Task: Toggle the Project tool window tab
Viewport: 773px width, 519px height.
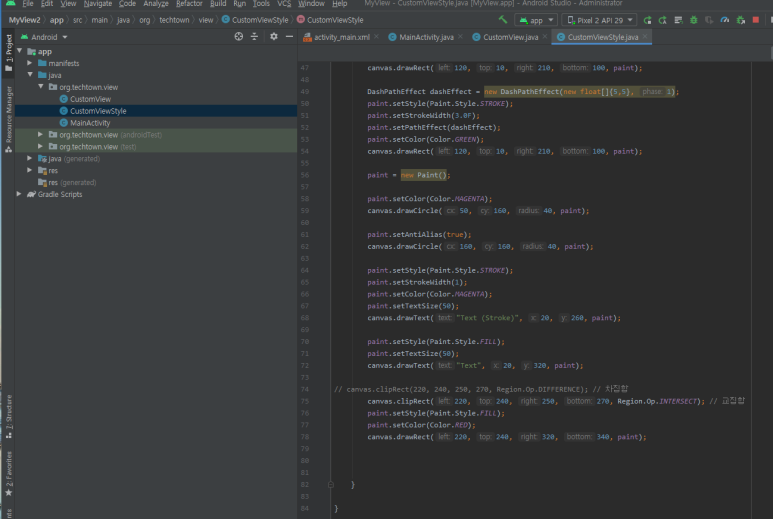Action: point(8,52)
